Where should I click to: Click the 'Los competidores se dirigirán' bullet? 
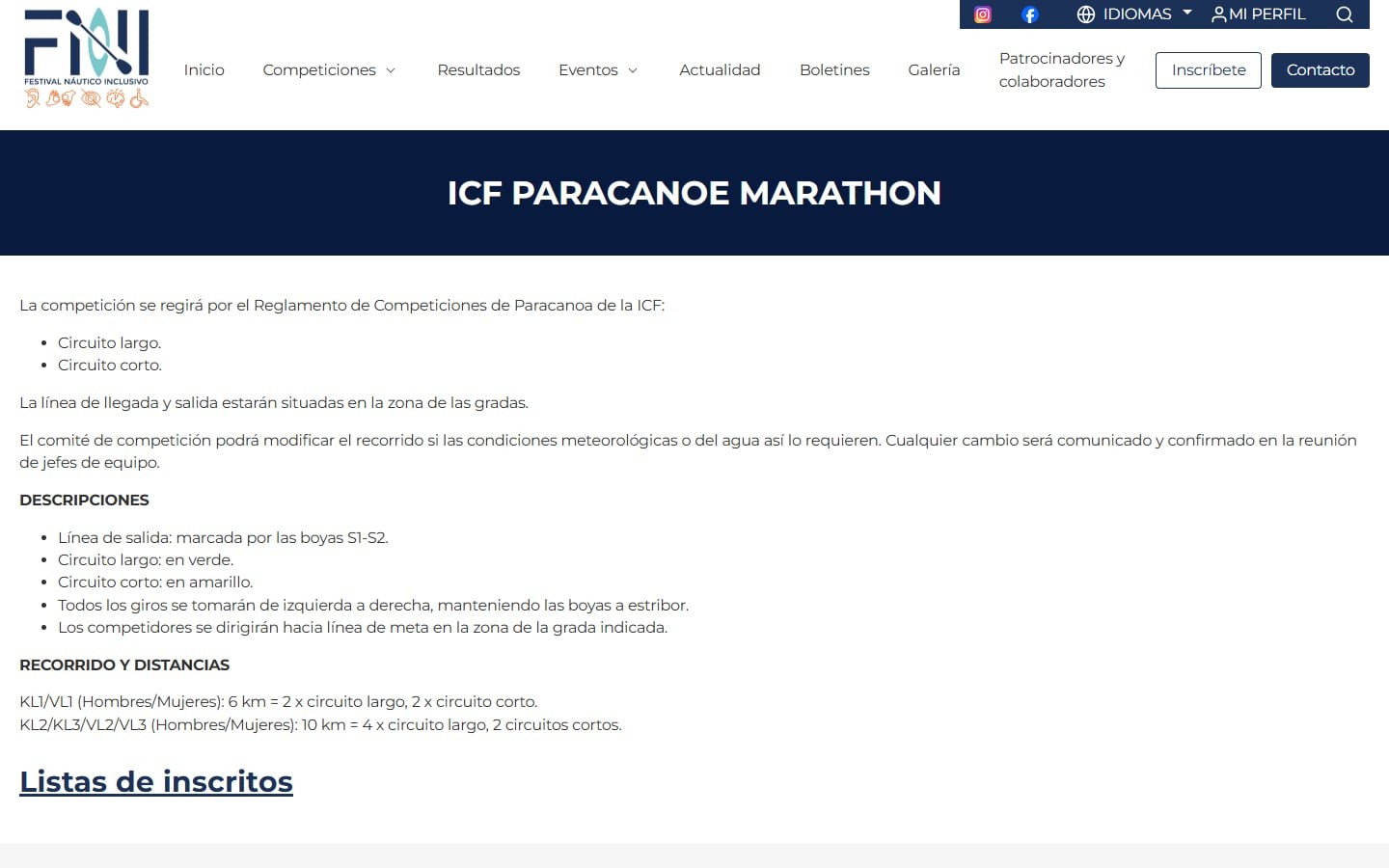tap(363, 627)
